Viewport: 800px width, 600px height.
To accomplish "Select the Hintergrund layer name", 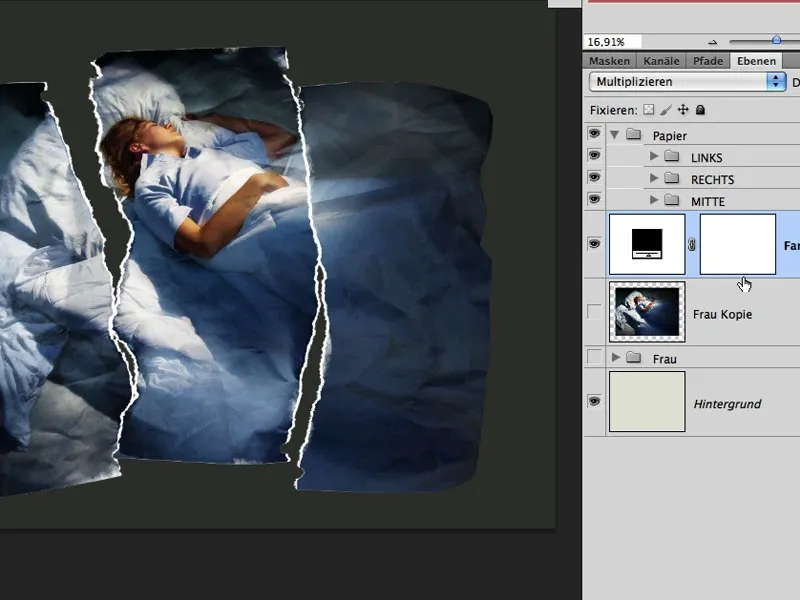I will tap(727, 404).
